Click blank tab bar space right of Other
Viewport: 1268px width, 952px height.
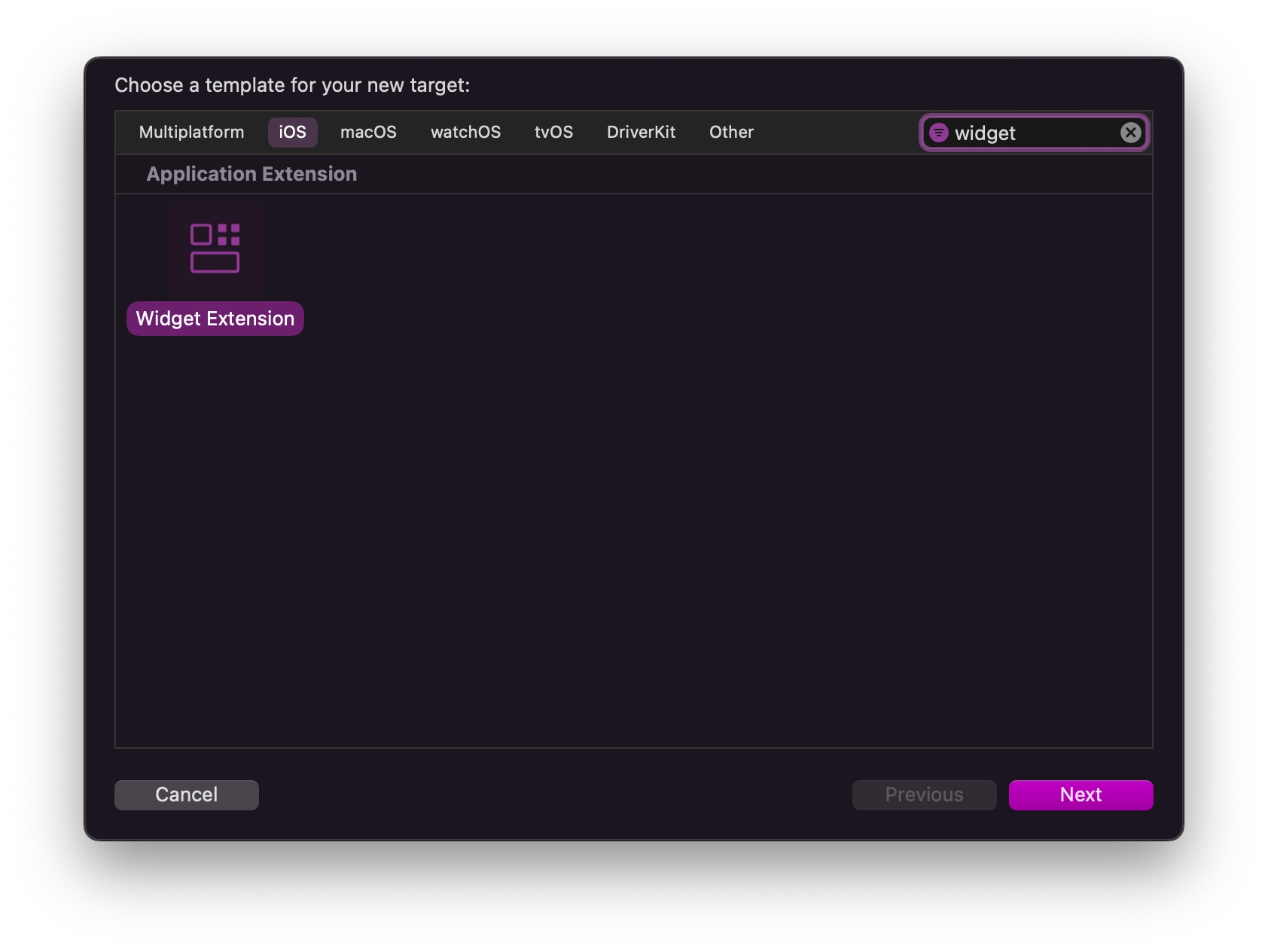point(836,133)
